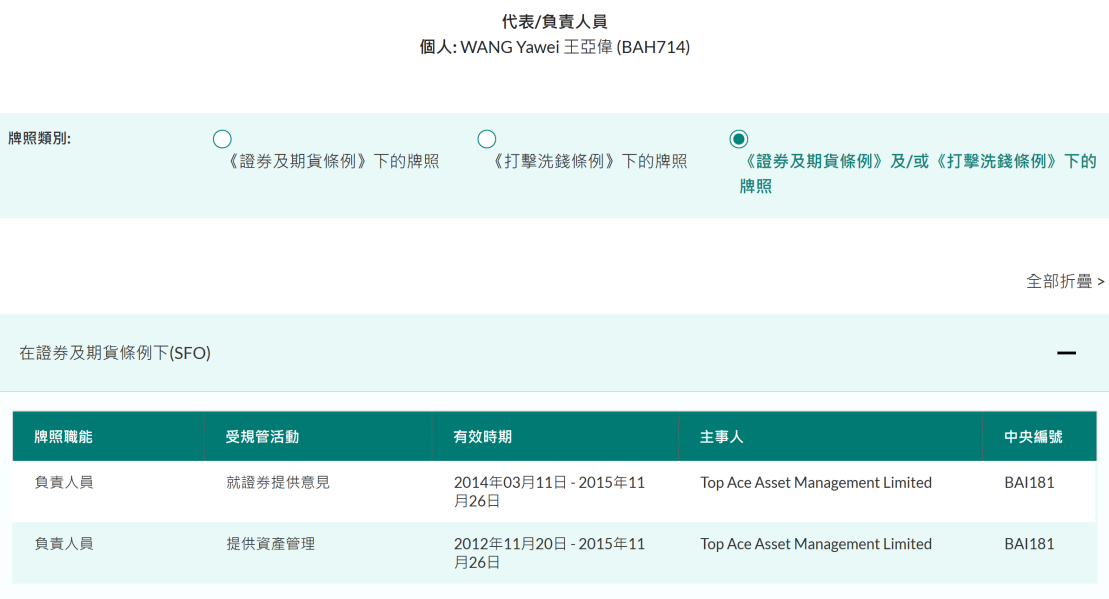Click 全部折疊 to collapse all sections
Viewport: 1109px width, 599px height.
1064,281
